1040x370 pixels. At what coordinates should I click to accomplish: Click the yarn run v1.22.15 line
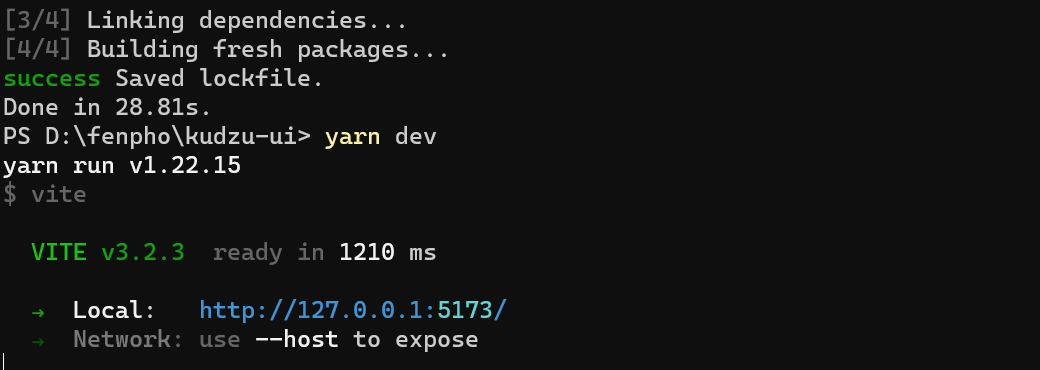(x=122, y=166)
